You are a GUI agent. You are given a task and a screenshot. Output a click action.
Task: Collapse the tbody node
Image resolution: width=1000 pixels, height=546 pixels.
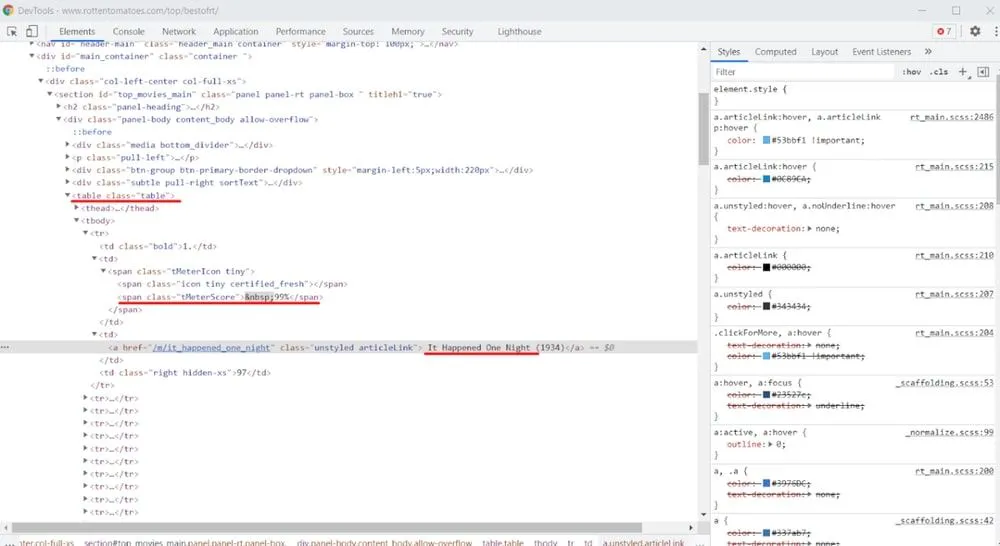[77, 220]
